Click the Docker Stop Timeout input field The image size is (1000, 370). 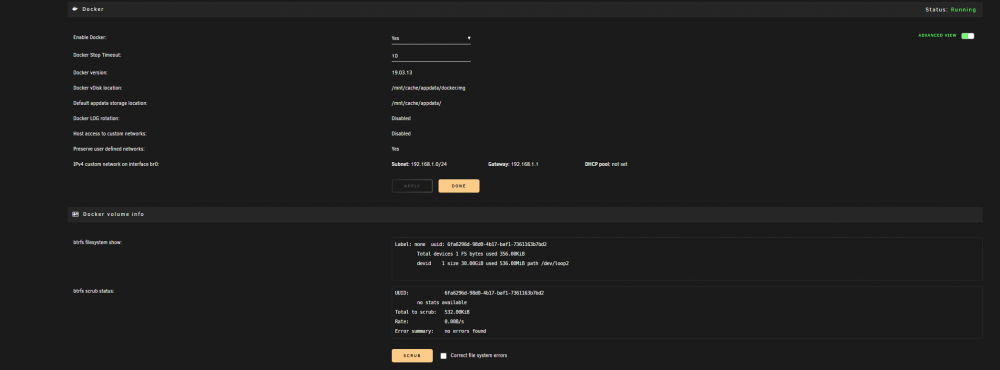click(431, 56)
